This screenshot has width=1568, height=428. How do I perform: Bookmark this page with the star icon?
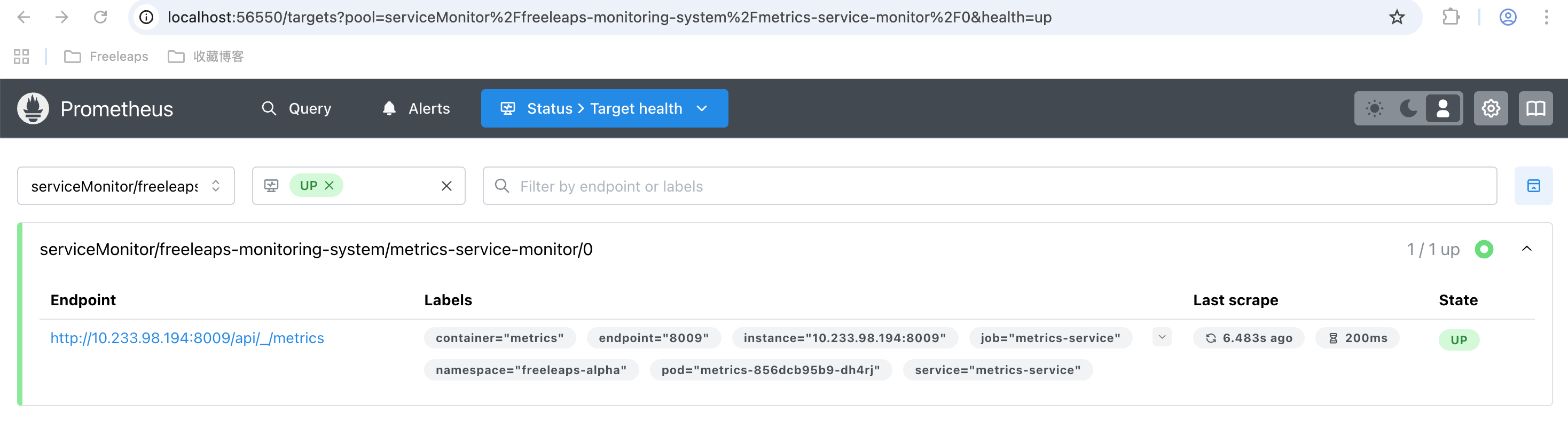[x=1397, y=17]
